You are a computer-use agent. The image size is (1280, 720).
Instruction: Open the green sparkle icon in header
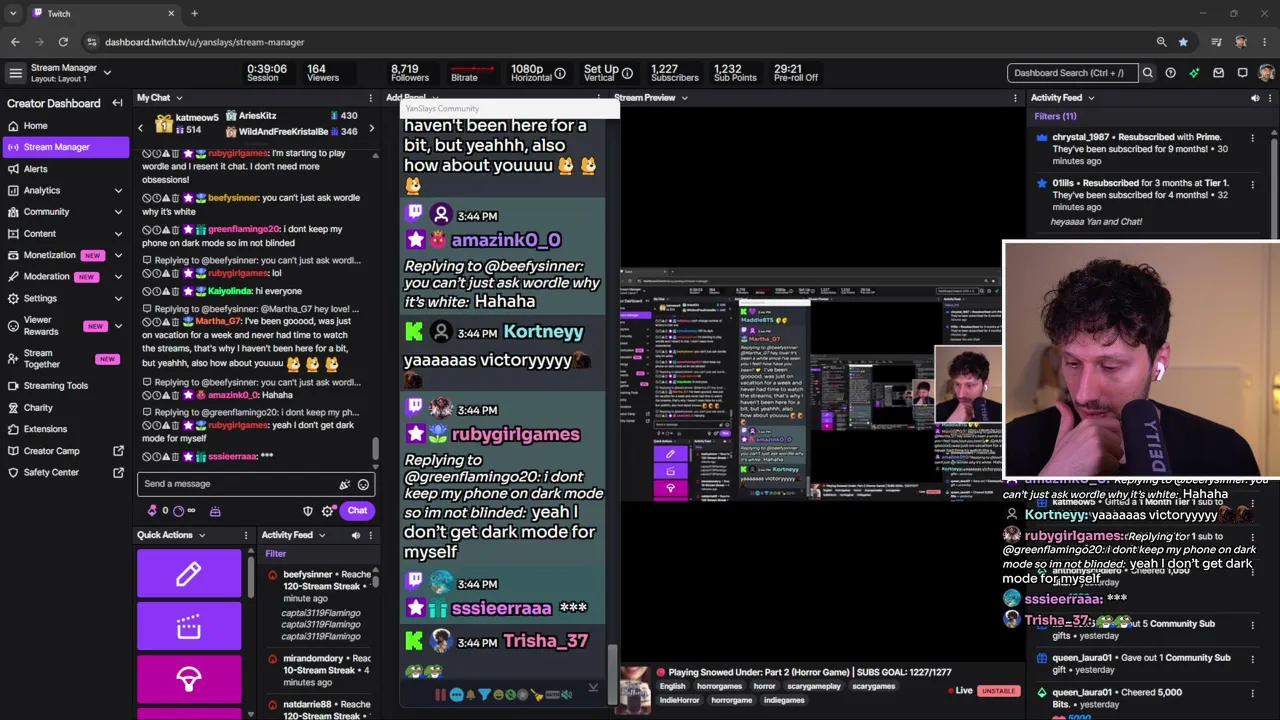coord(1194,73)
